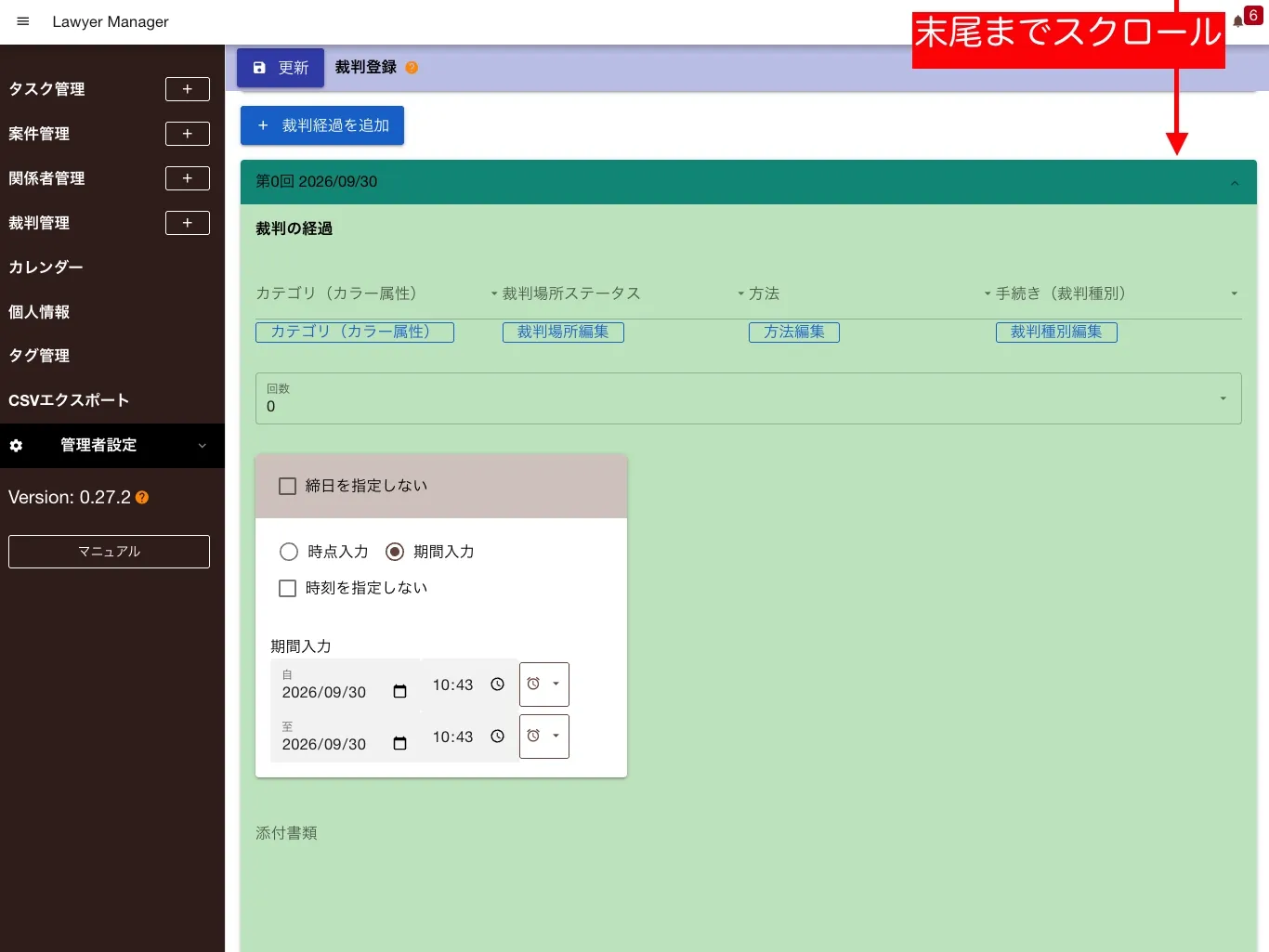The width and height of the screenshot is (1269, 952).
Task: Tick the 締日を指定しない checkbox
Action: point(288,486)
